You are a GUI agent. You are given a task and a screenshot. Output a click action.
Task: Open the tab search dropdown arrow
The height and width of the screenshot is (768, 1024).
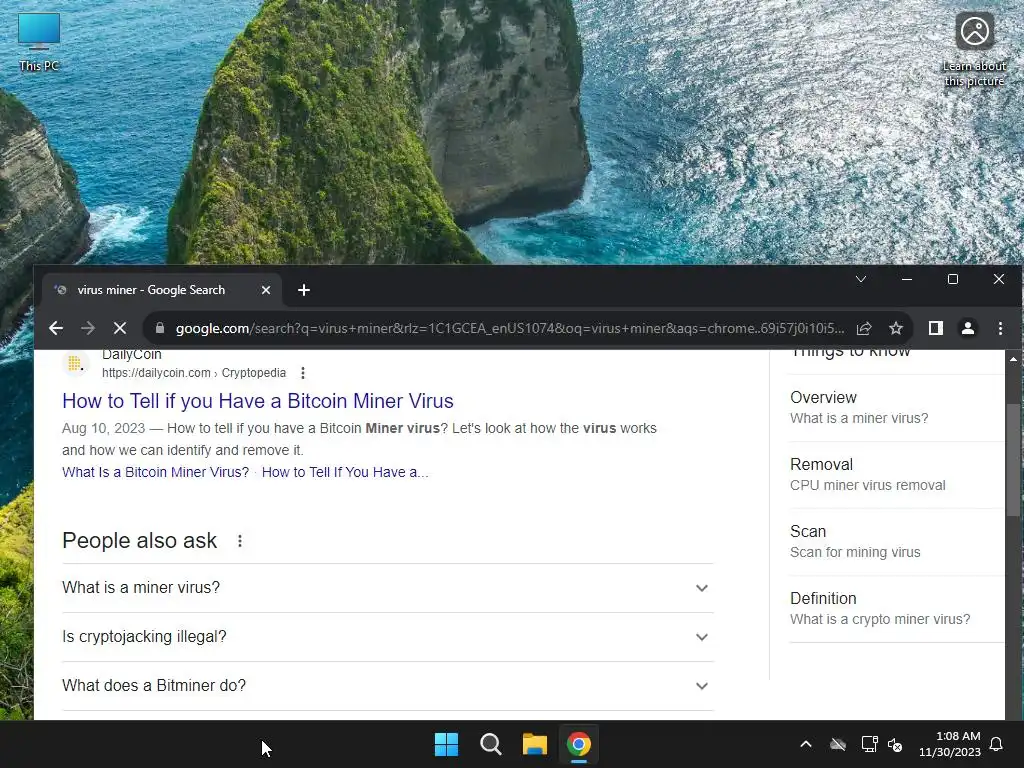click(x=861, y=280)
